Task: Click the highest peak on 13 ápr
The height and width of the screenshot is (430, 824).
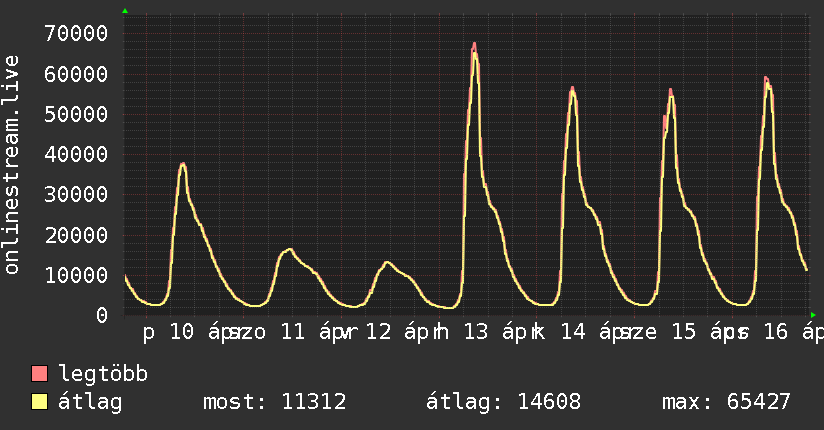Action: pyautogui.click(x=474, y=44)
